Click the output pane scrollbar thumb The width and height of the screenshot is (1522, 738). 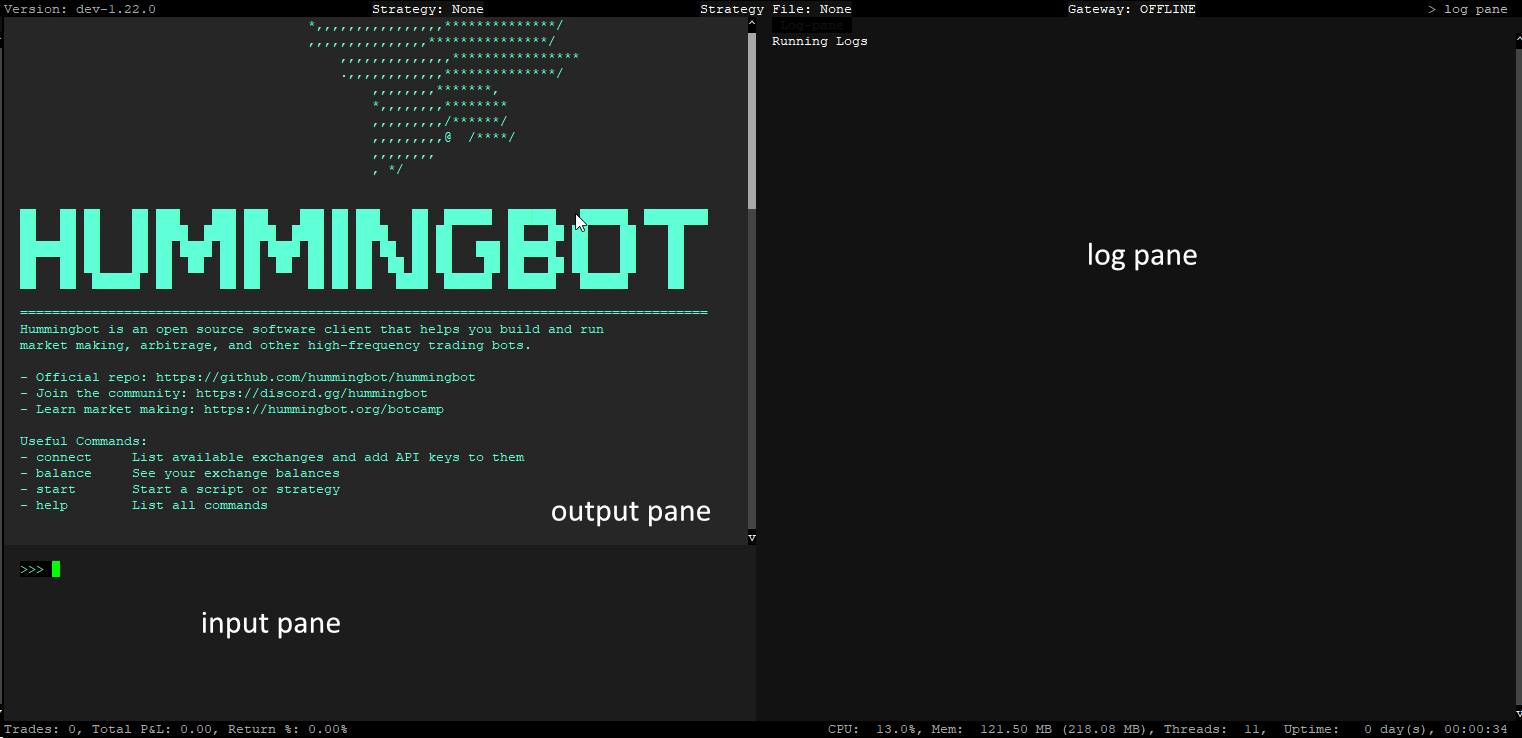tap(752, 120)
